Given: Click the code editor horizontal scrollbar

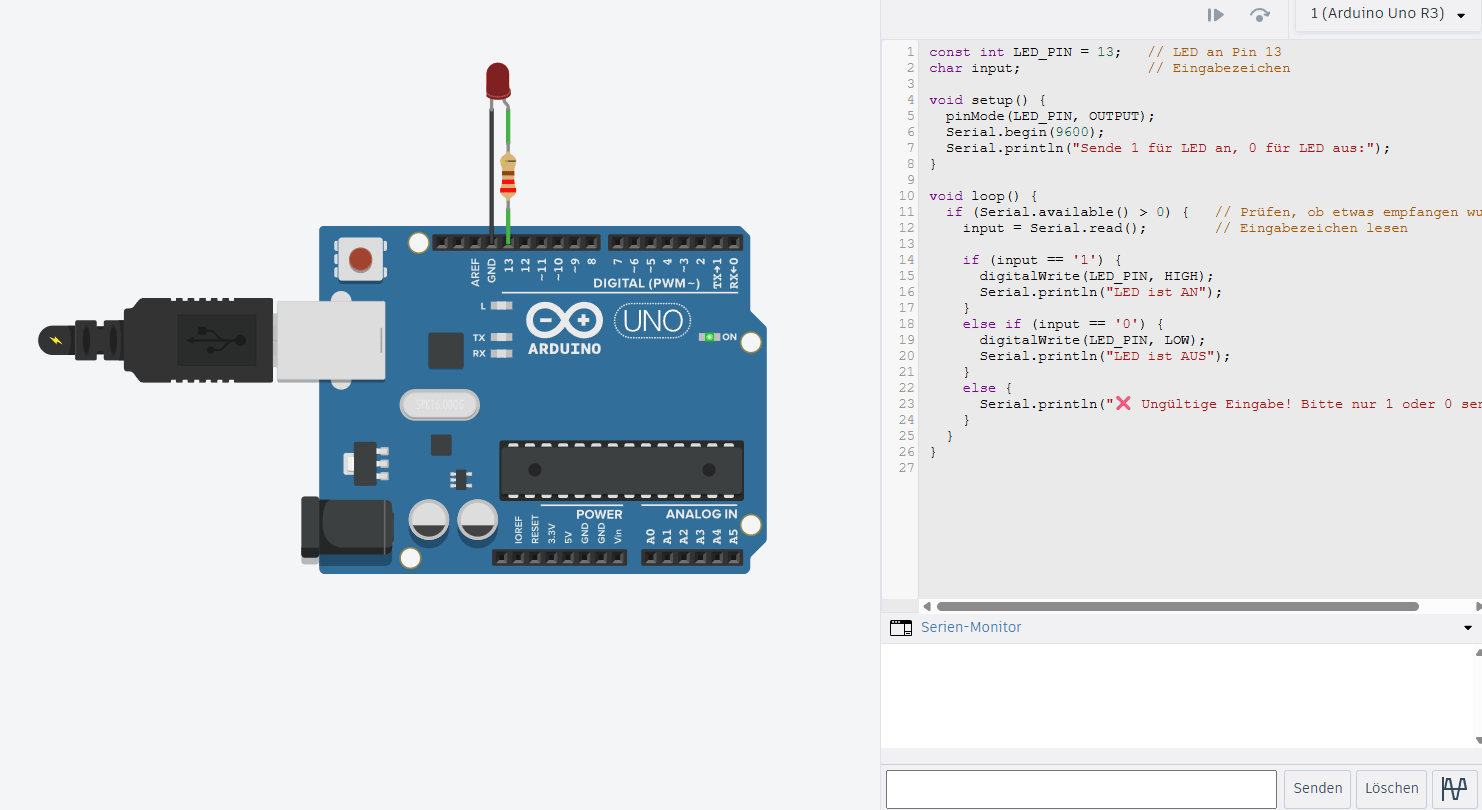Looking at the screenshot, I should (x=1177, y=606).
